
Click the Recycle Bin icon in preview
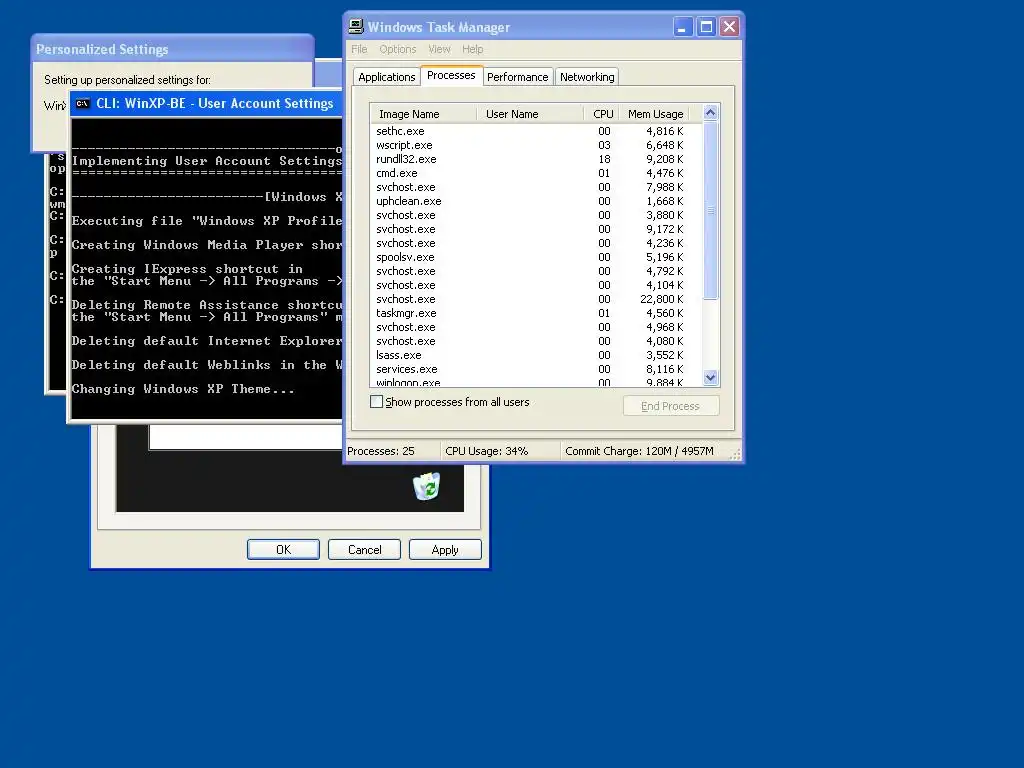tap(426, 486)
